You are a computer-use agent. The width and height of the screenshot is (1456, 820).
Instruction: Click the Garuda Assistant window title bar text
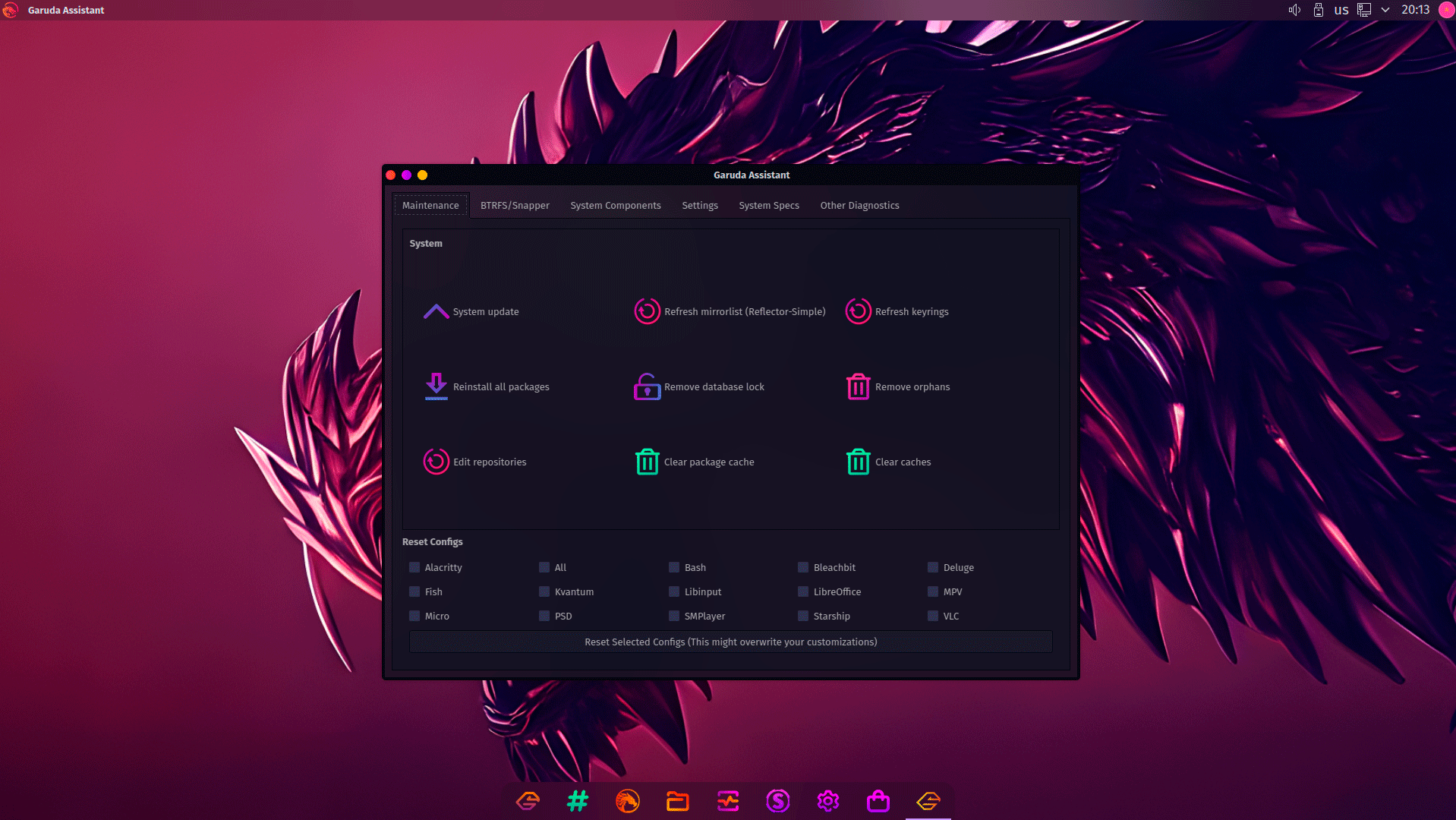pyautogui.click(x=752, y=175)
